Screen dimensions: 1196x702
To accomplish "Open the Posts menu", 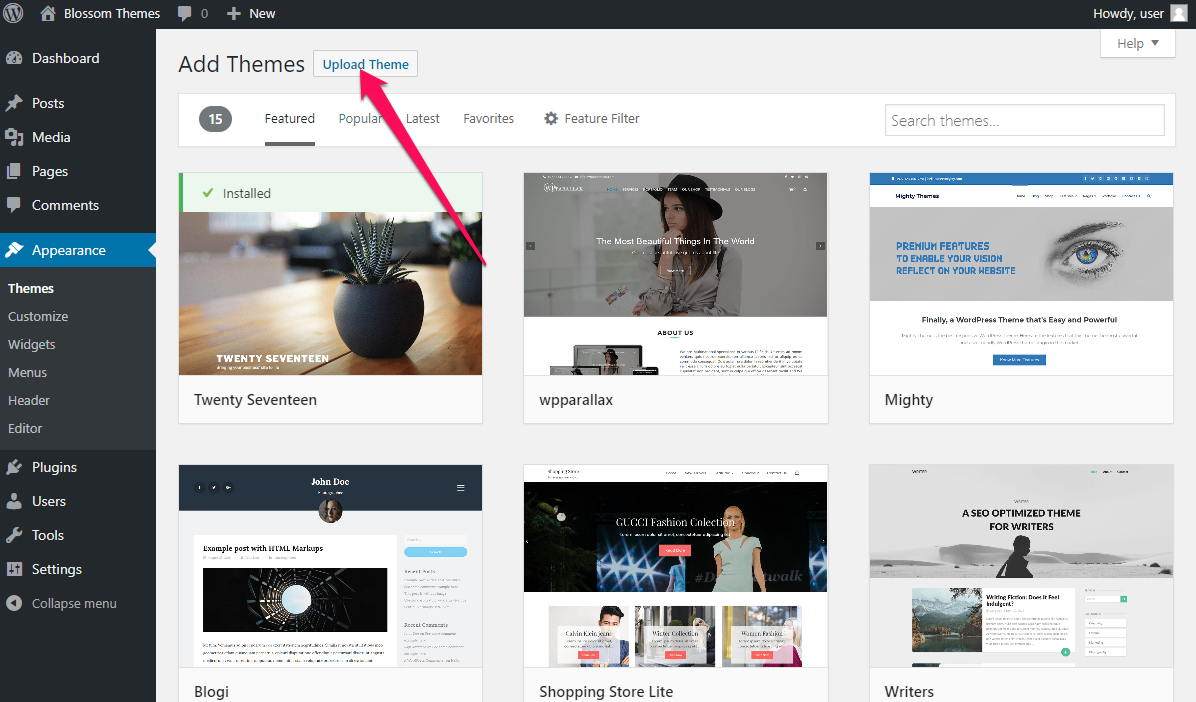I will click(x=48, y=103).
